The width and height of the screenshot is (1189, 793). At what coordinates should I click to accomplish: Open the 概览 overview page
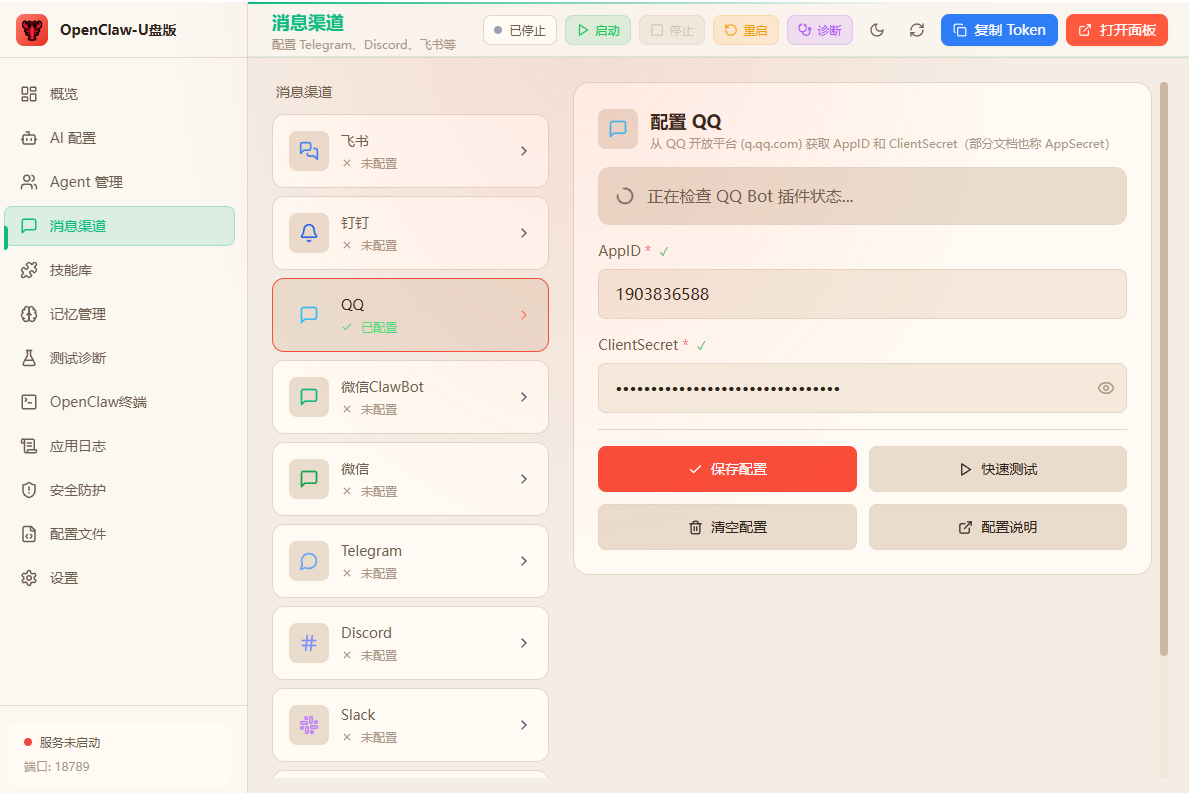point(120,94)
